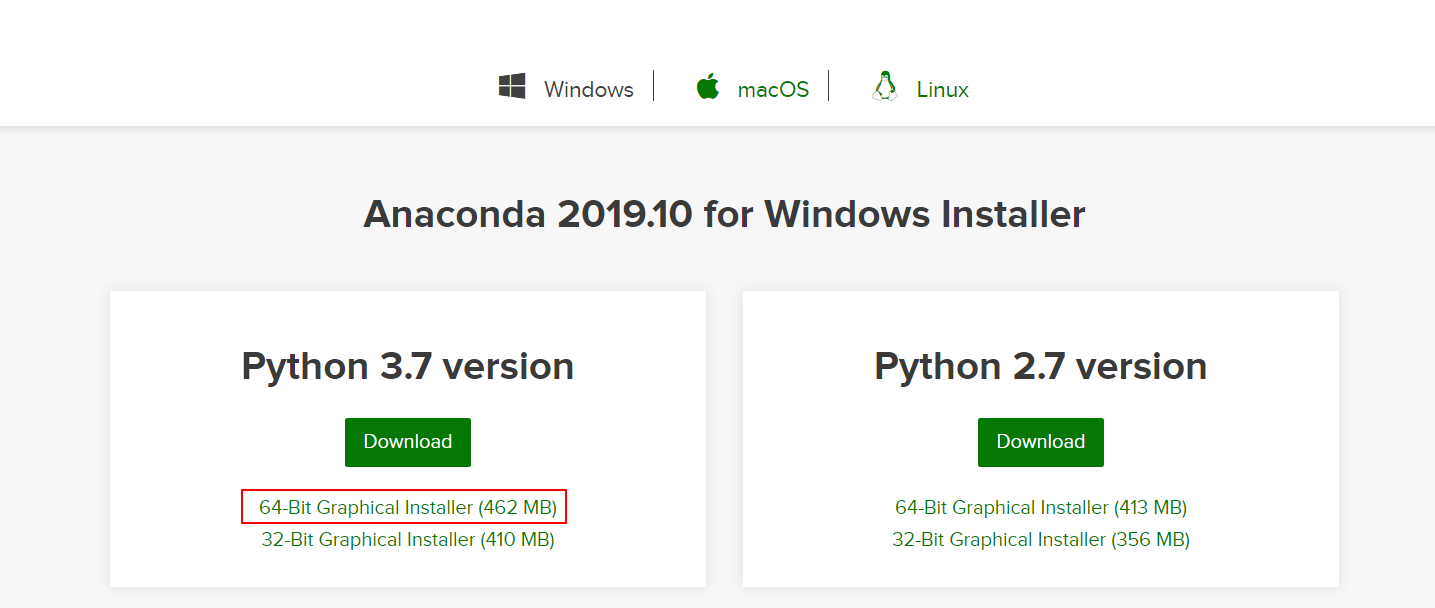This screenshot has height=608, width=1435.
Task: Click the divider between Windows and macOS
Action: click(x=653, y=86)
